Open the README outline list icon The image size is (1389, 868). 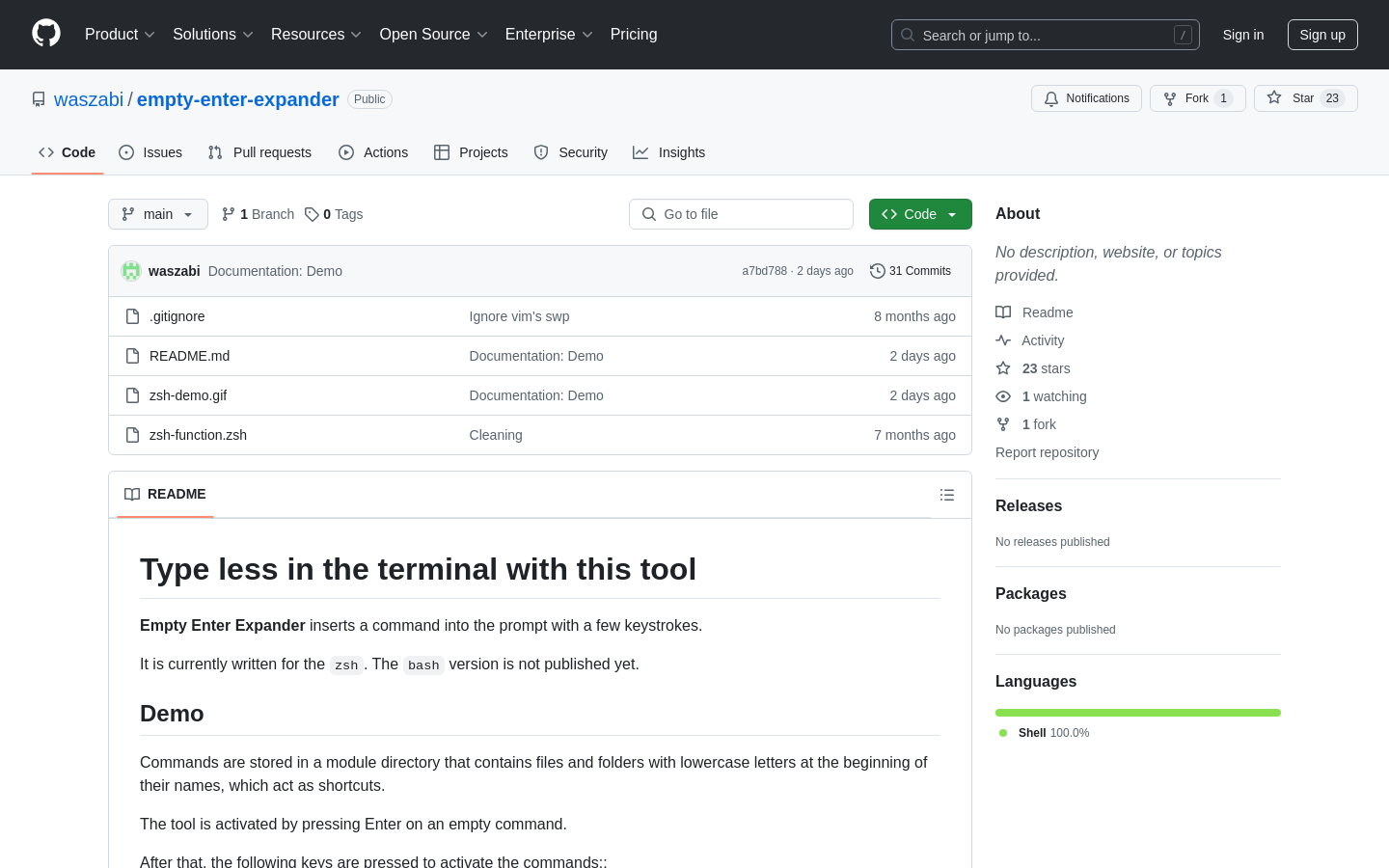947,495
